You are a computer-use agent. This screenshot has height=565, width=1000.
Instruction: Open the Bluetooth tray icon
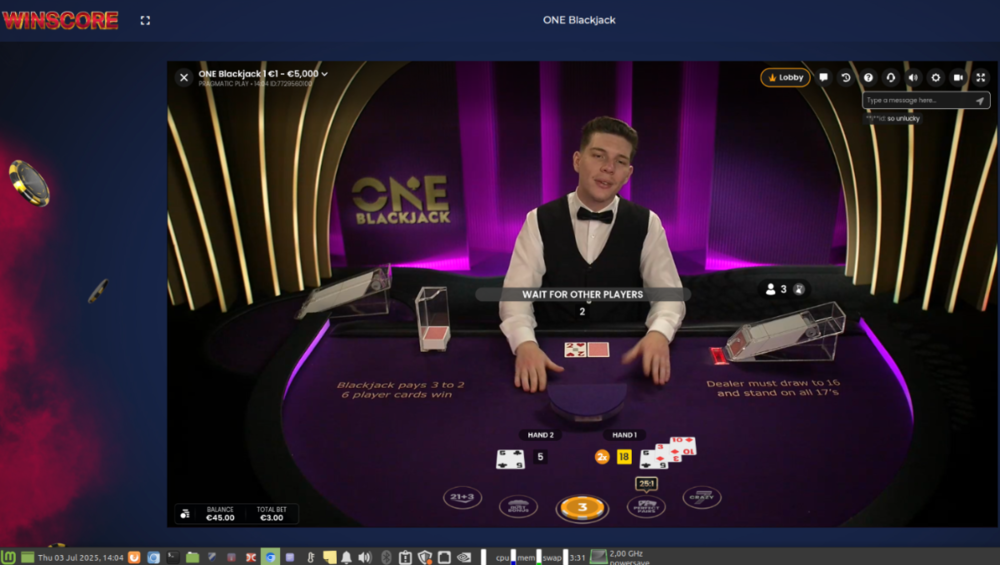tap(386, 557)
